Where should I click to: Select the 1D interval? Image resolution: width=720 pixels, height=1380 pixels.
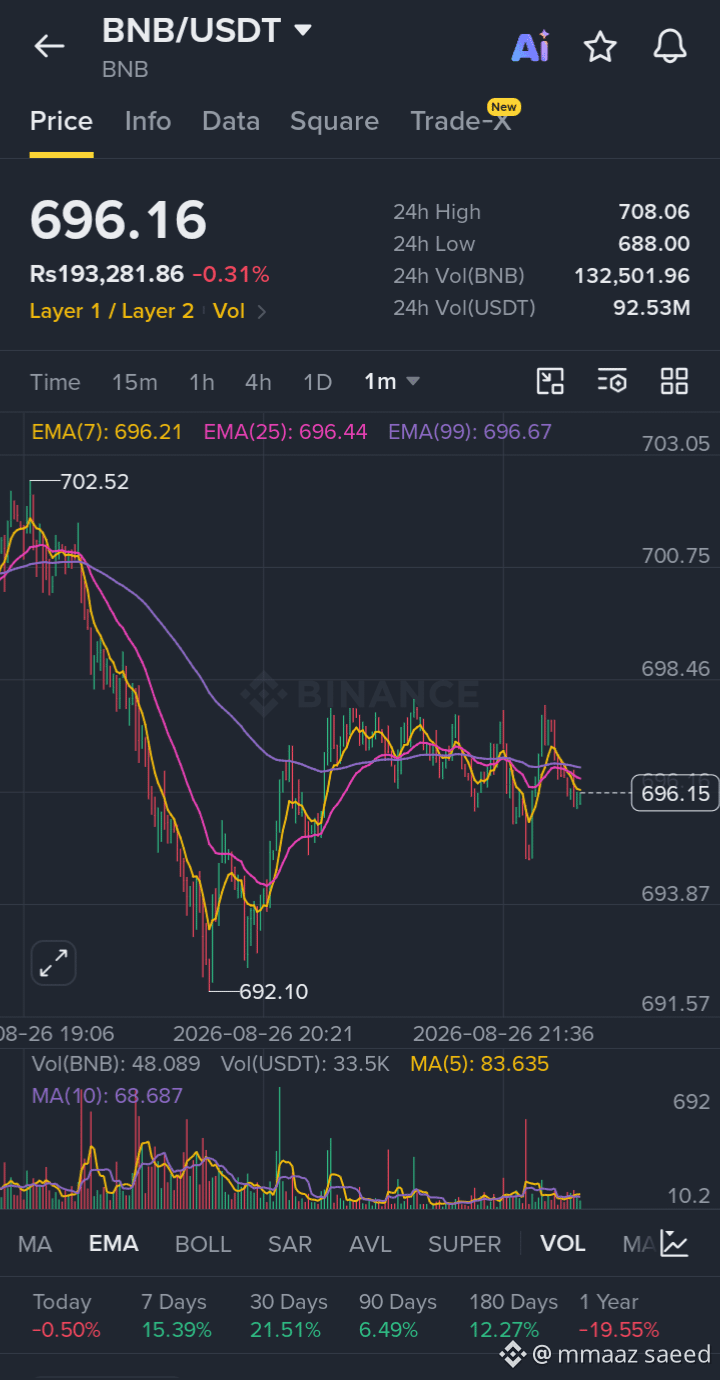(317, 382)
